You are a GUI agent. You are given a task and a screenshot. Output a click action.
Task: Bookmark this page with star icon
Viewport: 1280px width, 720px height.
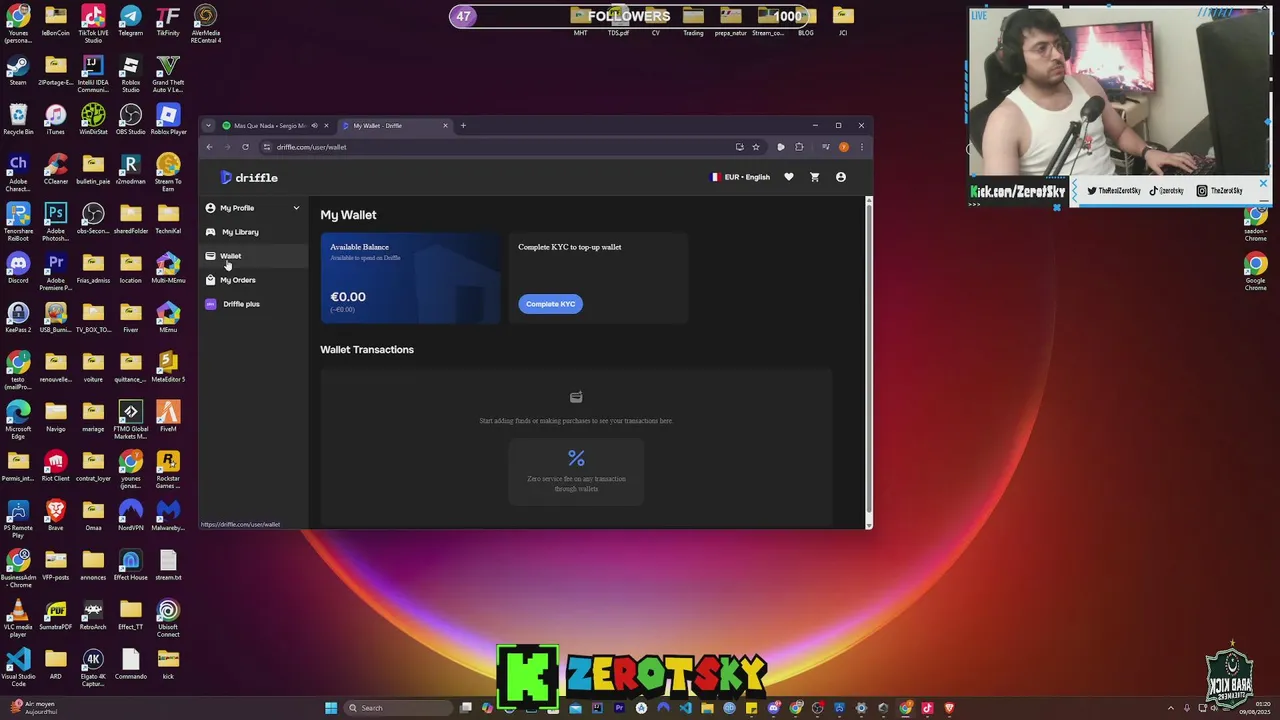click(x=756, y=147)
